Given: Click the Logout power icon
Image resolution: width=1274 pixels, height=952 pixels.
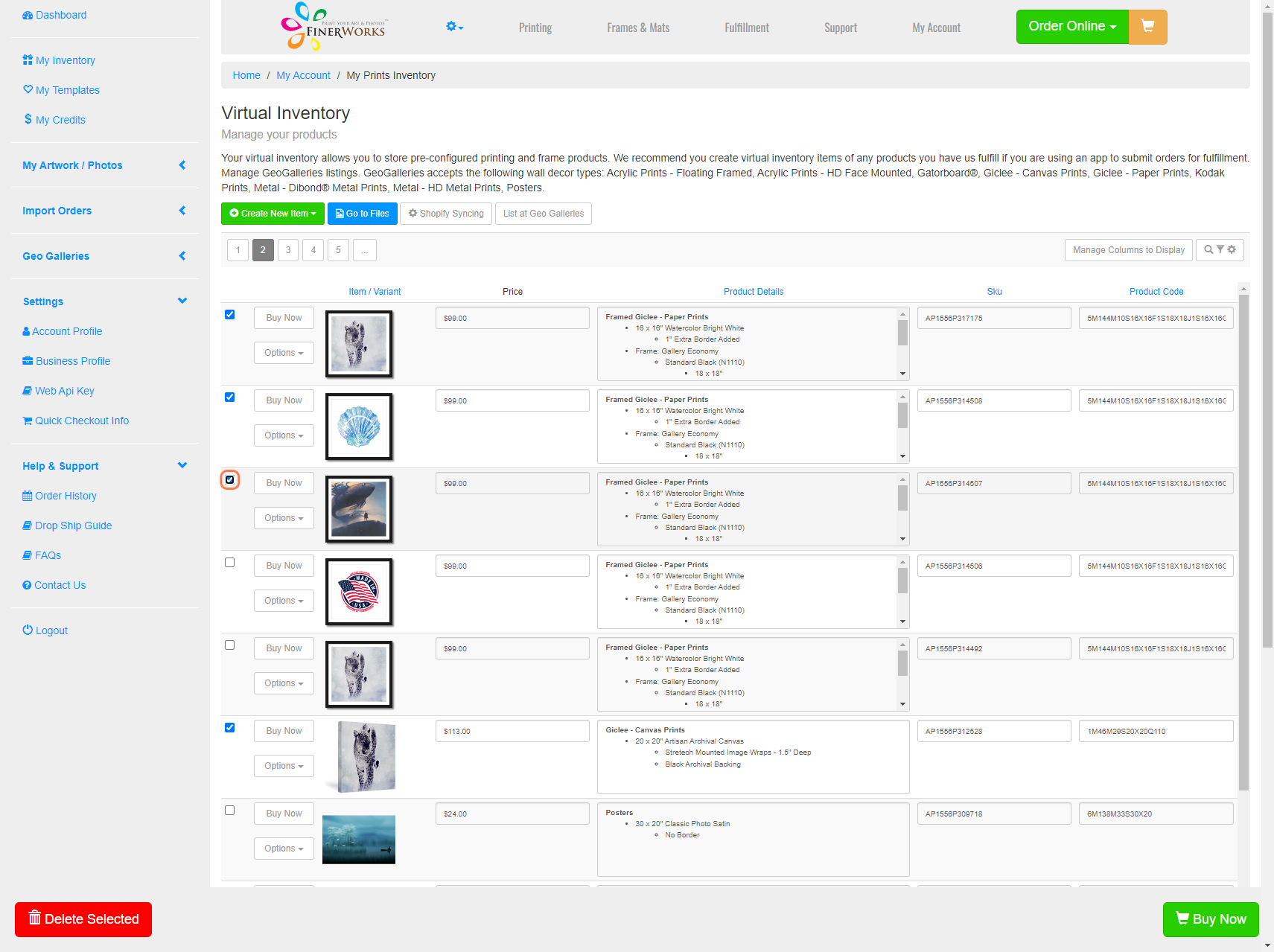Looking at the screenshot, I should point(28,630).
